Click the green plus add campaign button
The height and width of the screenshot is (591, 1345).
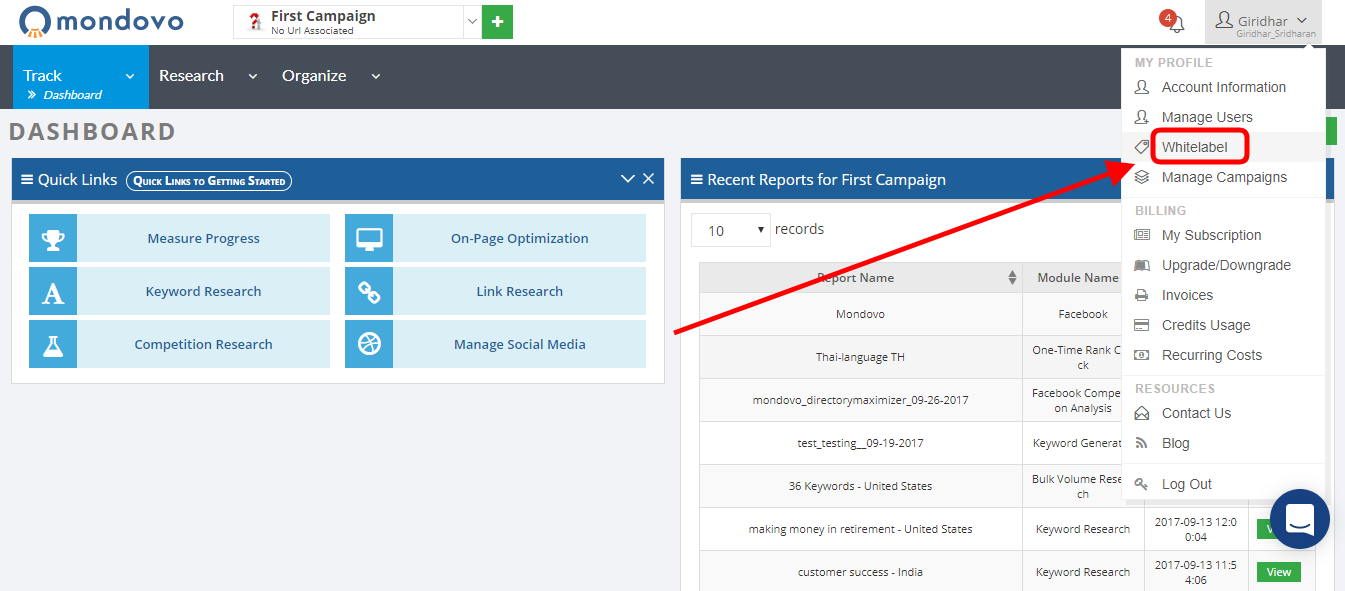tap(497, 22)
